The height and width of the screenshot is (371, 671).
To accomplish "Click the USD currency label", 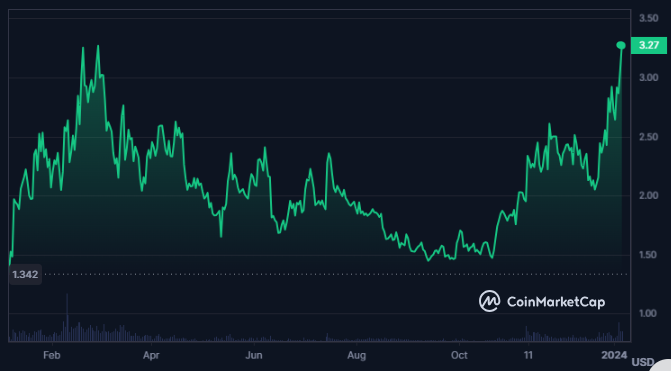I will click(x=643, y=362).
